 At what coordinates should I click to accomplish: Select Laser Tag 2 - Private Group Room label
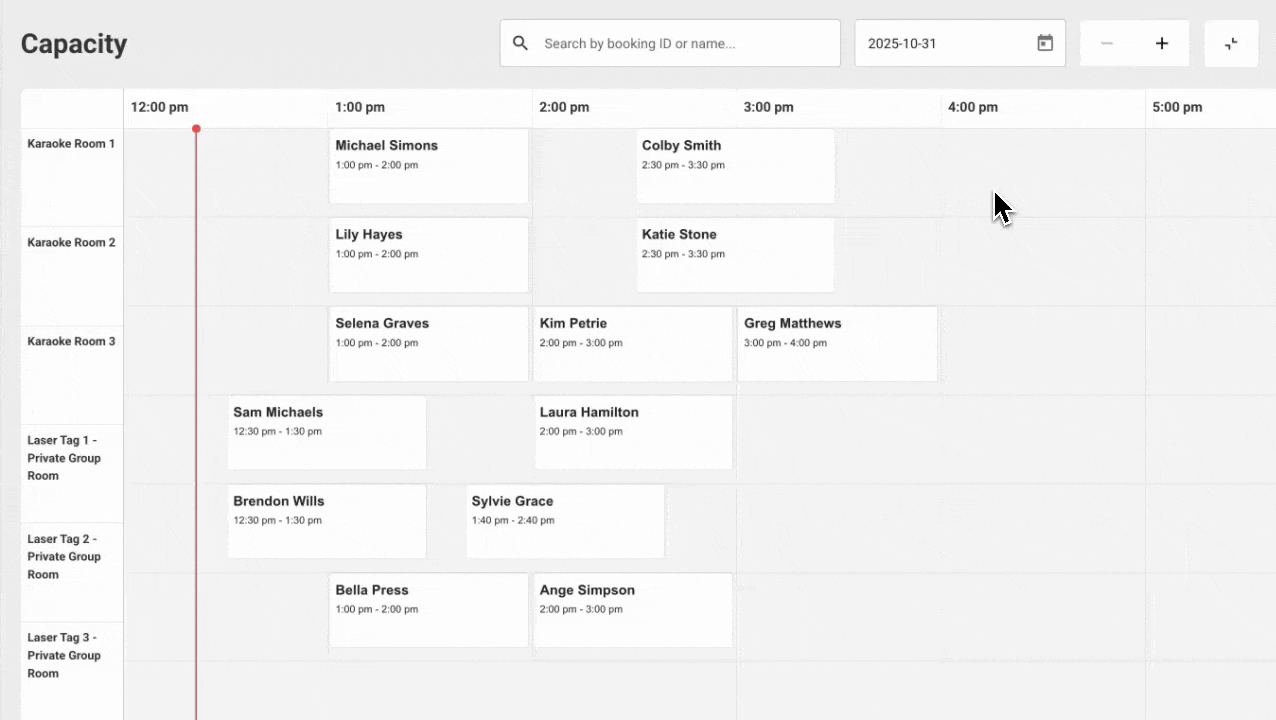[x=64, y=557]
